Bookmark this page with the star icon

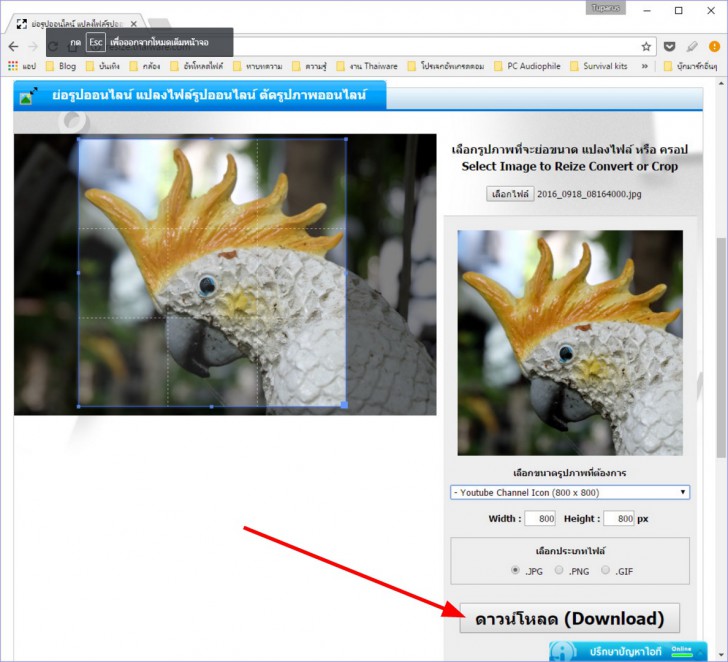point(646,46)
